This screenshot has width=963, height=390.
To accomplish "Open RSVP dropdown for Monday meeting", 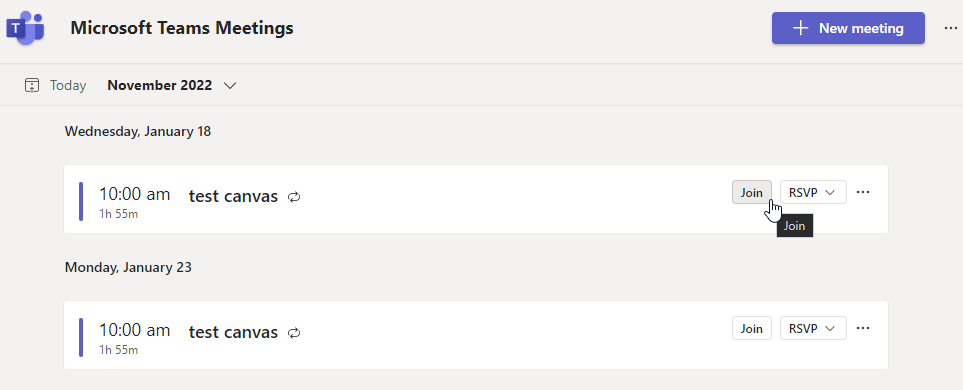I will [813, 328].
